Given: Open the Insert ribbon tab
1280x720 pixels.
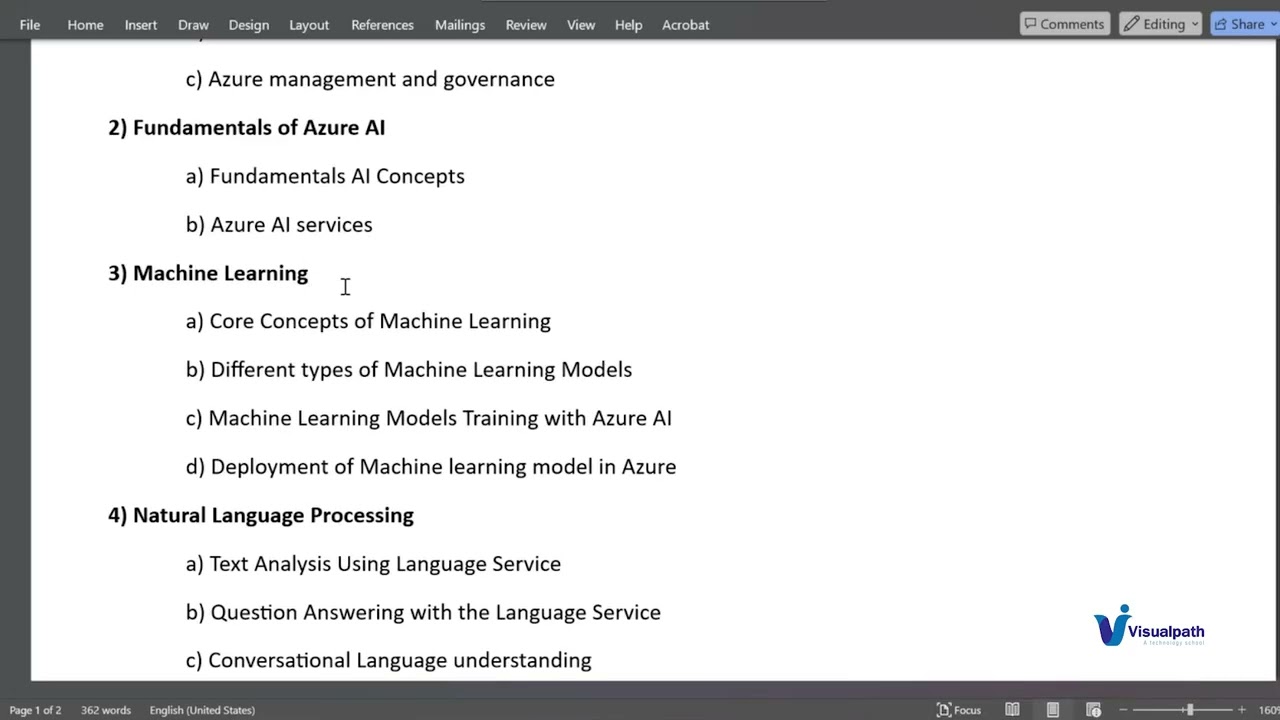Looking at the screenshot, I should (141, 25).
